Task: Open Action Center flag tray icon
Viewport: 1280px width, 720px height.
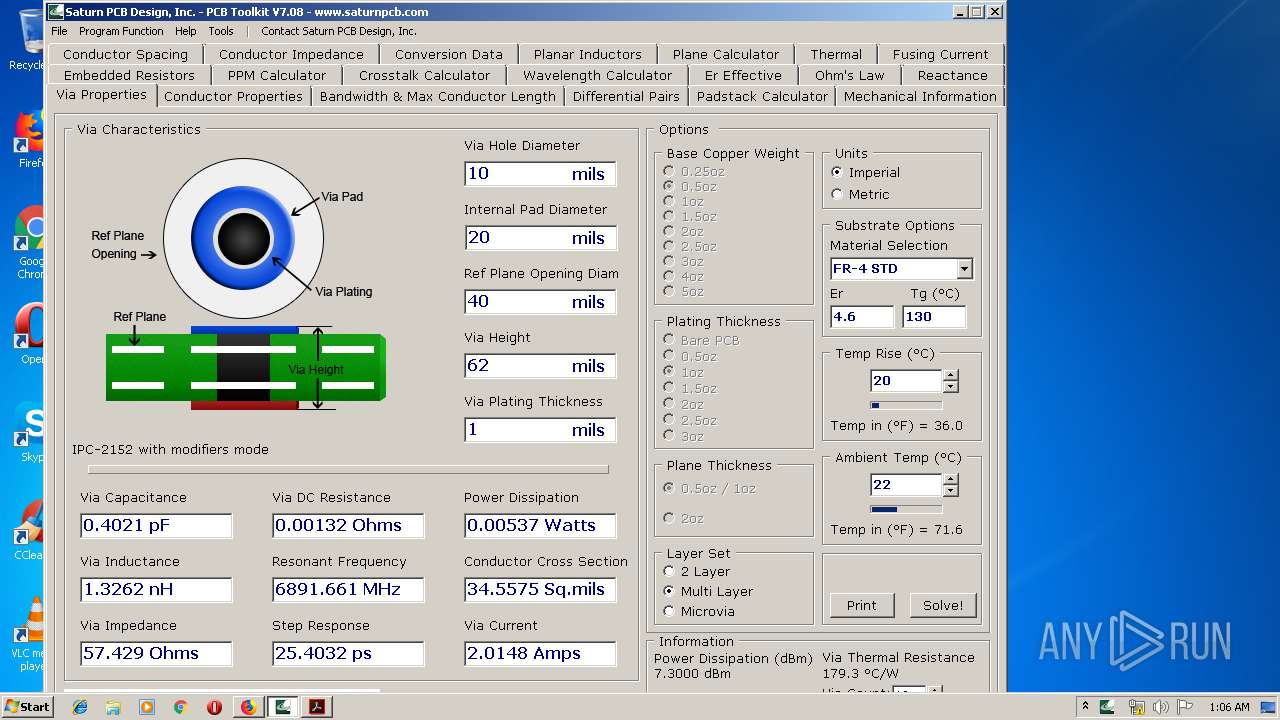Action: coord(1187,707)
